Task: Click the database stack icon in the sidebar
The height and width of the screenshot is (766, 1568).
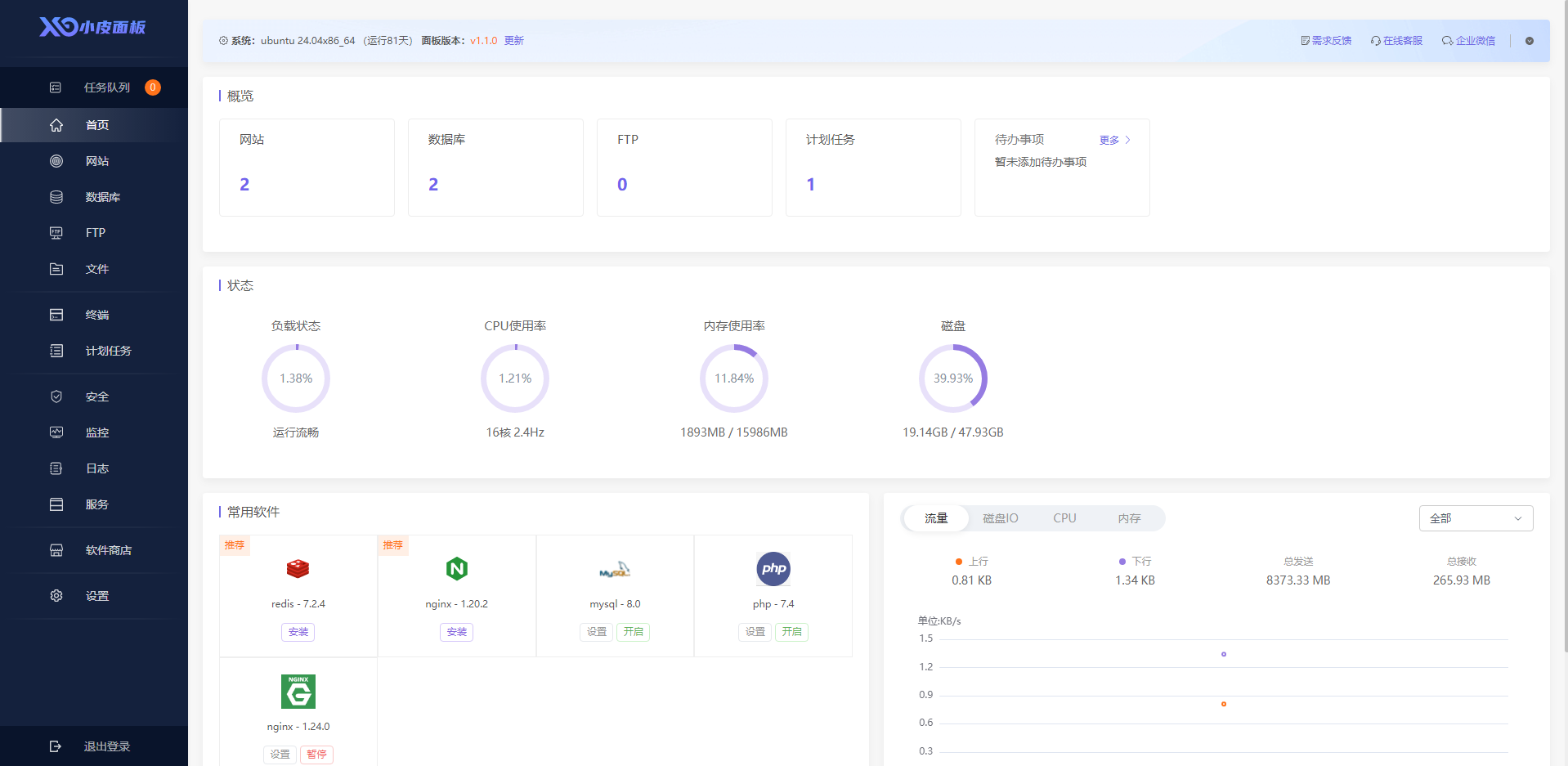Action: pyautogui.click(x=56, y=197)
